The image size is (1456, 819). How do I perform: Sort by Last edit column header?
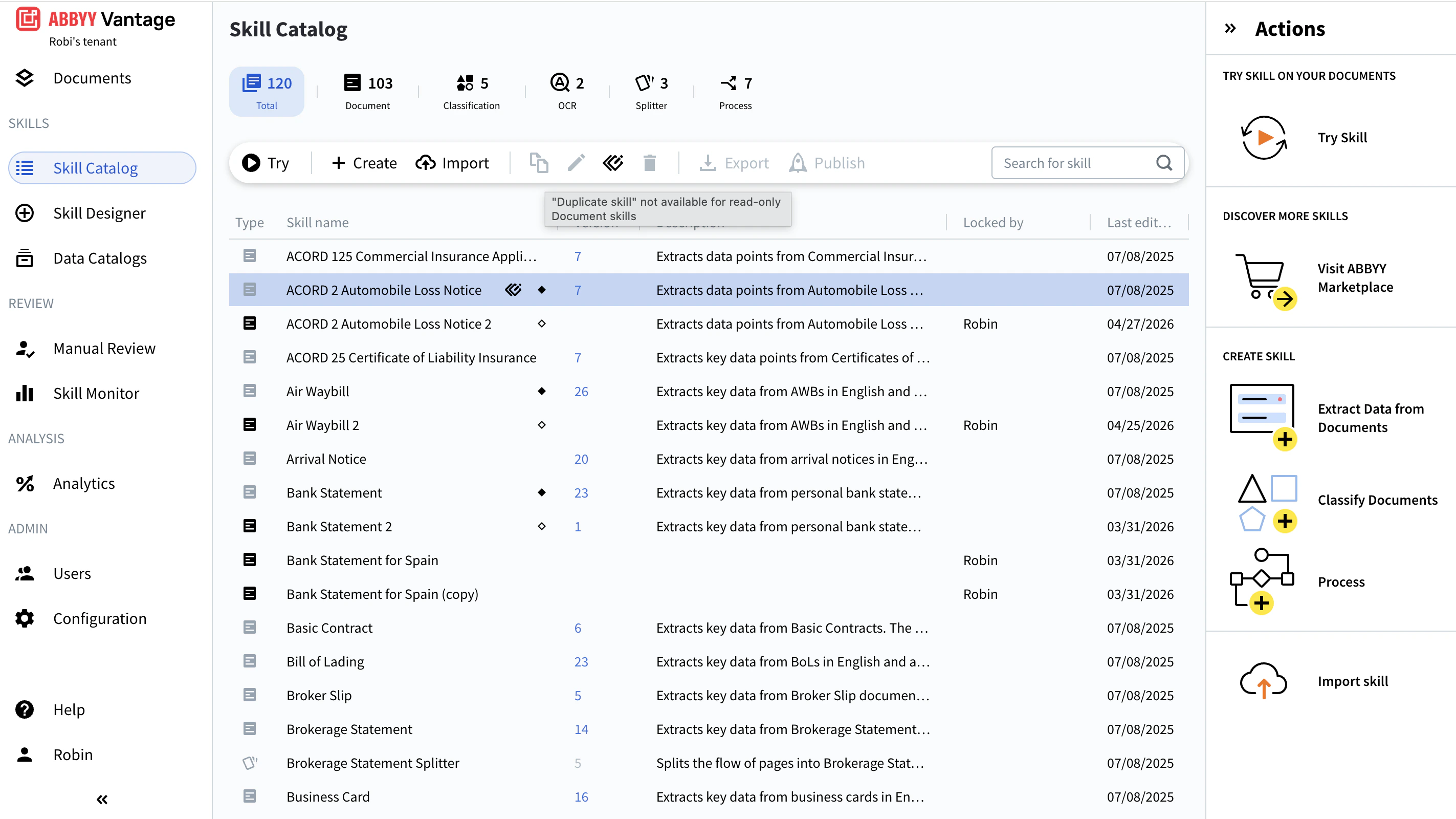(x=1138, y=223)
